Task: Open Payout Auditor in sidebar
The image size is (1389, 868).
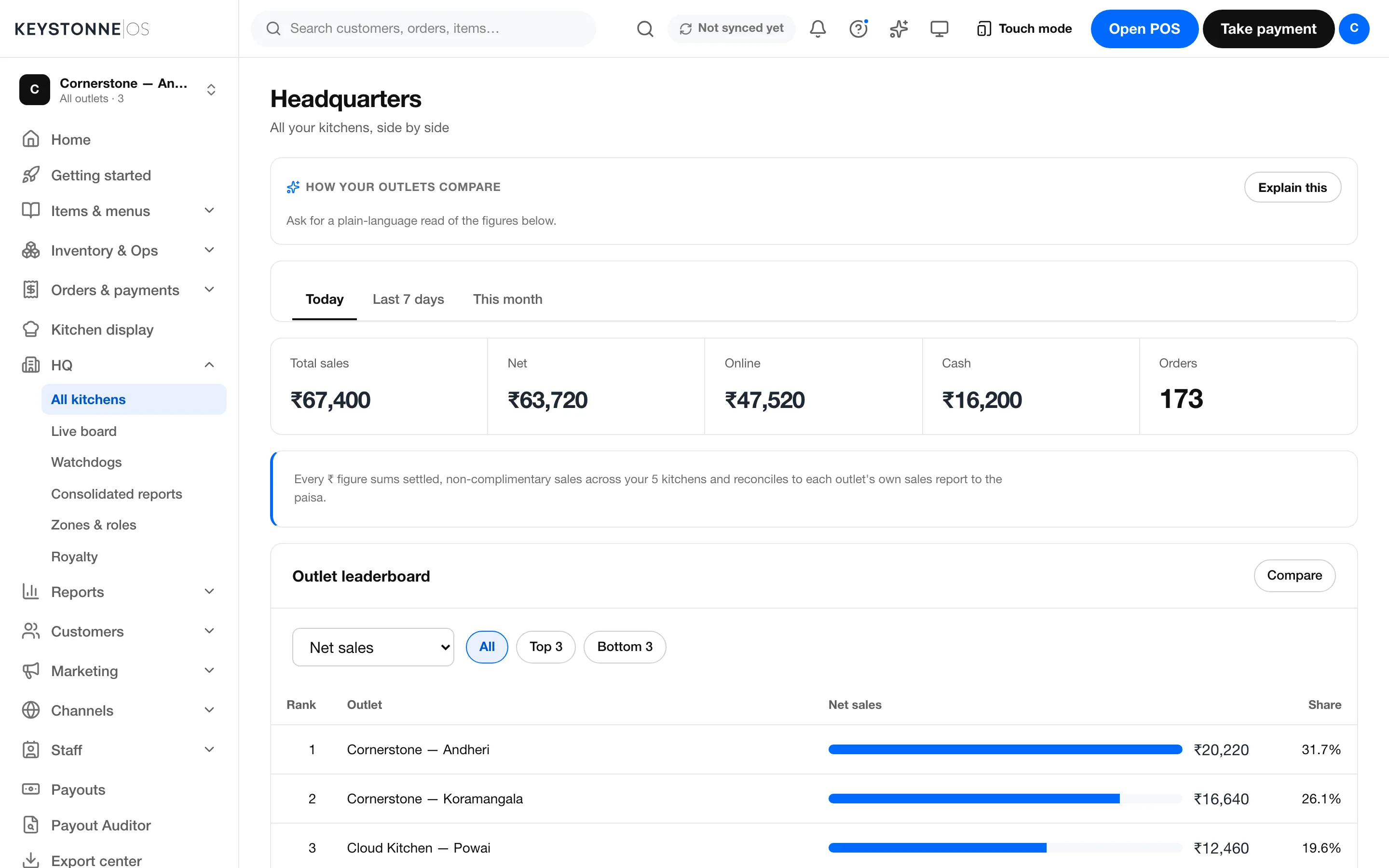Action: 120,825
